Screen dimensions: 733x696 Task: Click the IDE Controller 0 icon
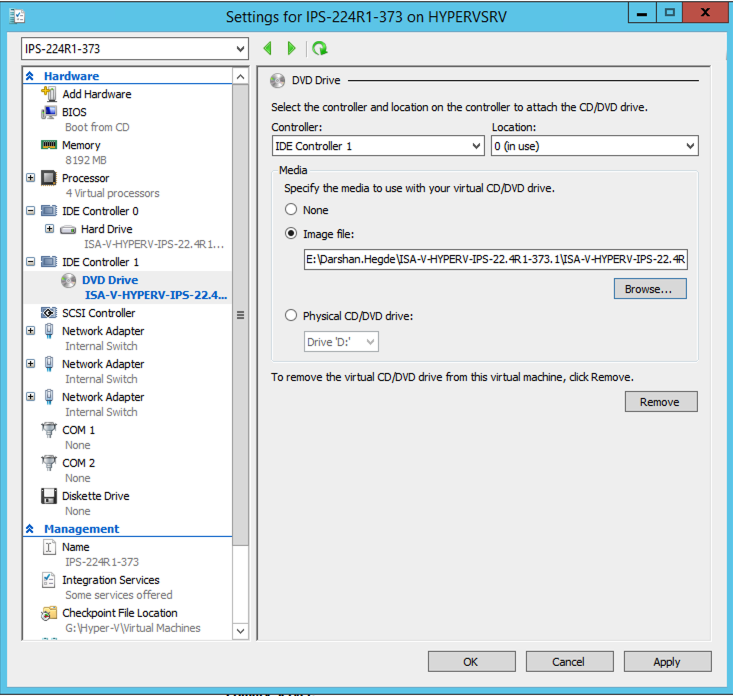(x=49, y=211)
